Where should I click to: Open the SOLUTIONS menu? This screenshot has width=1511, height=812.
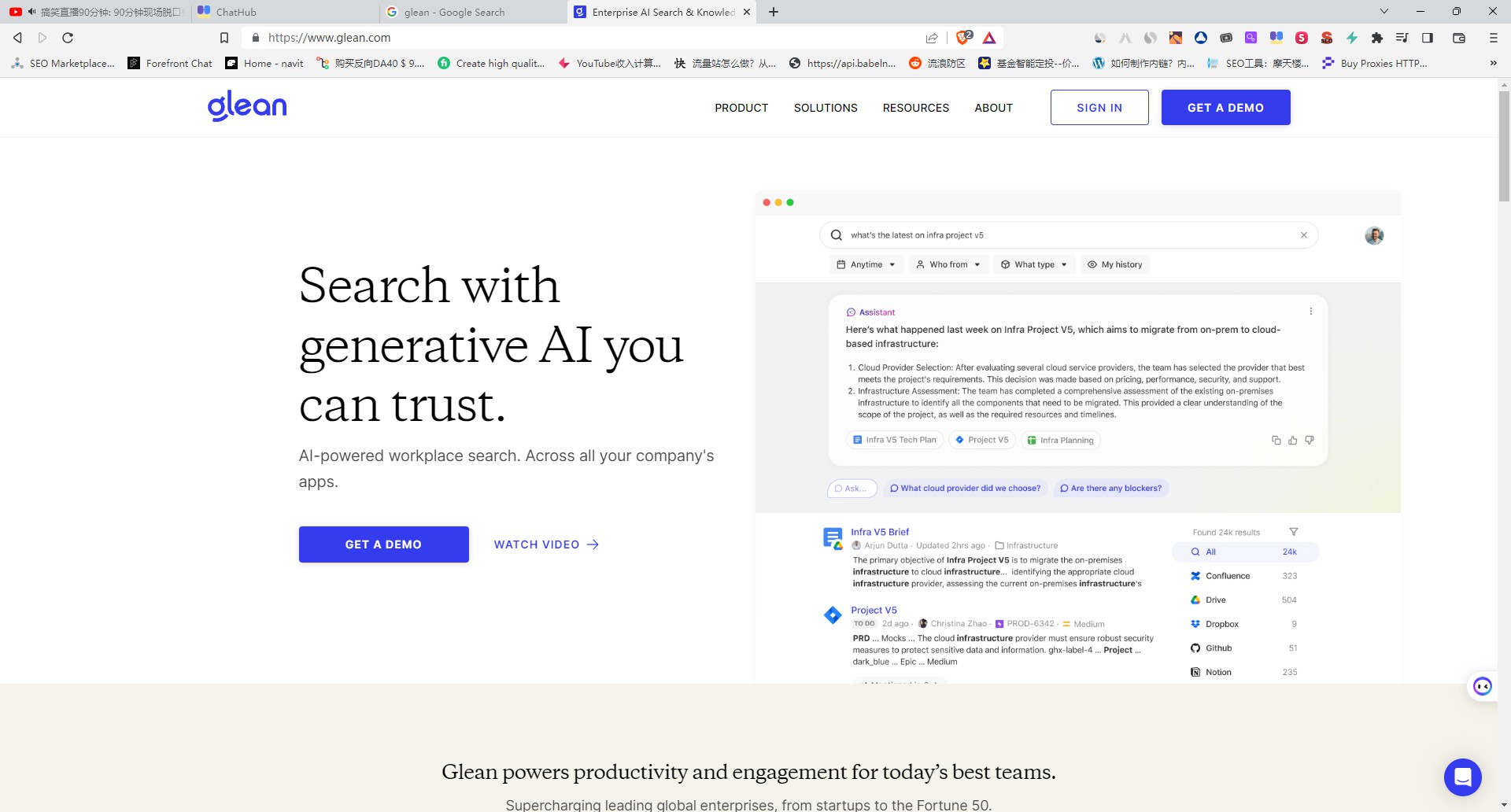pos(826,108)
